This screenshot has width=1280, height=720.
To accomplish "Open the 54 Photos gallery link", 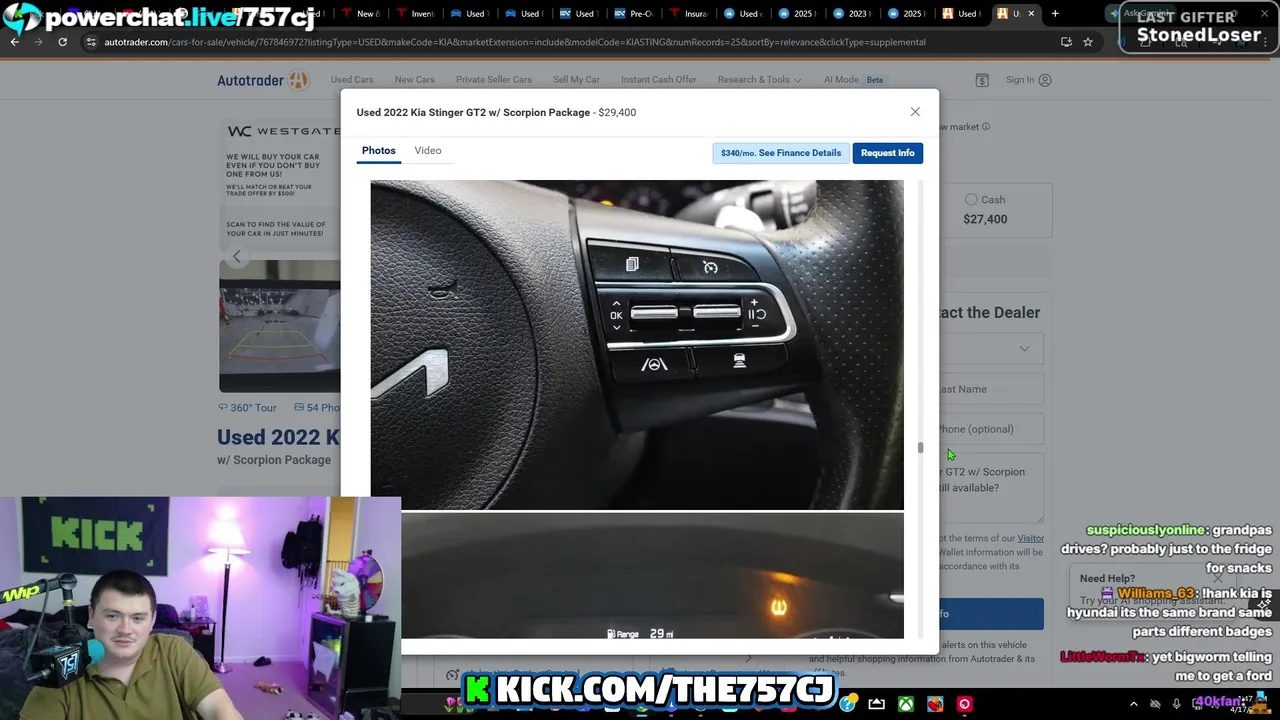I will (x=317, y=408).
